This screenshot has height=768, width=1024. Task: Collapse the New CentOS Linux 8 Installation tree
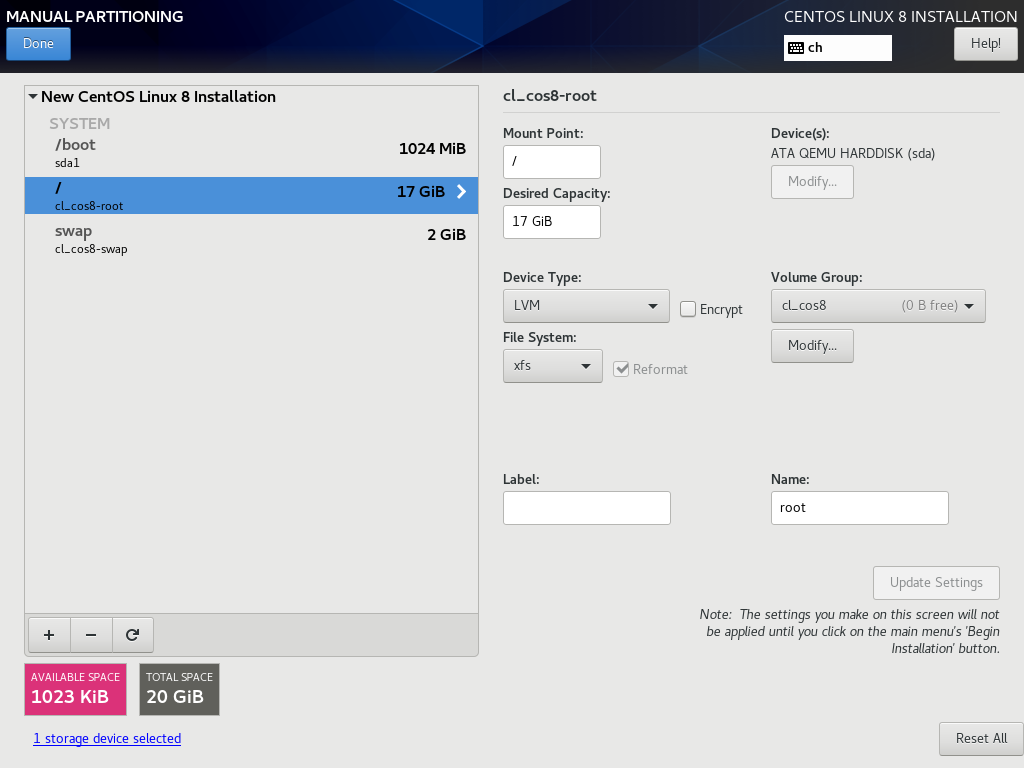coord(33,97)
